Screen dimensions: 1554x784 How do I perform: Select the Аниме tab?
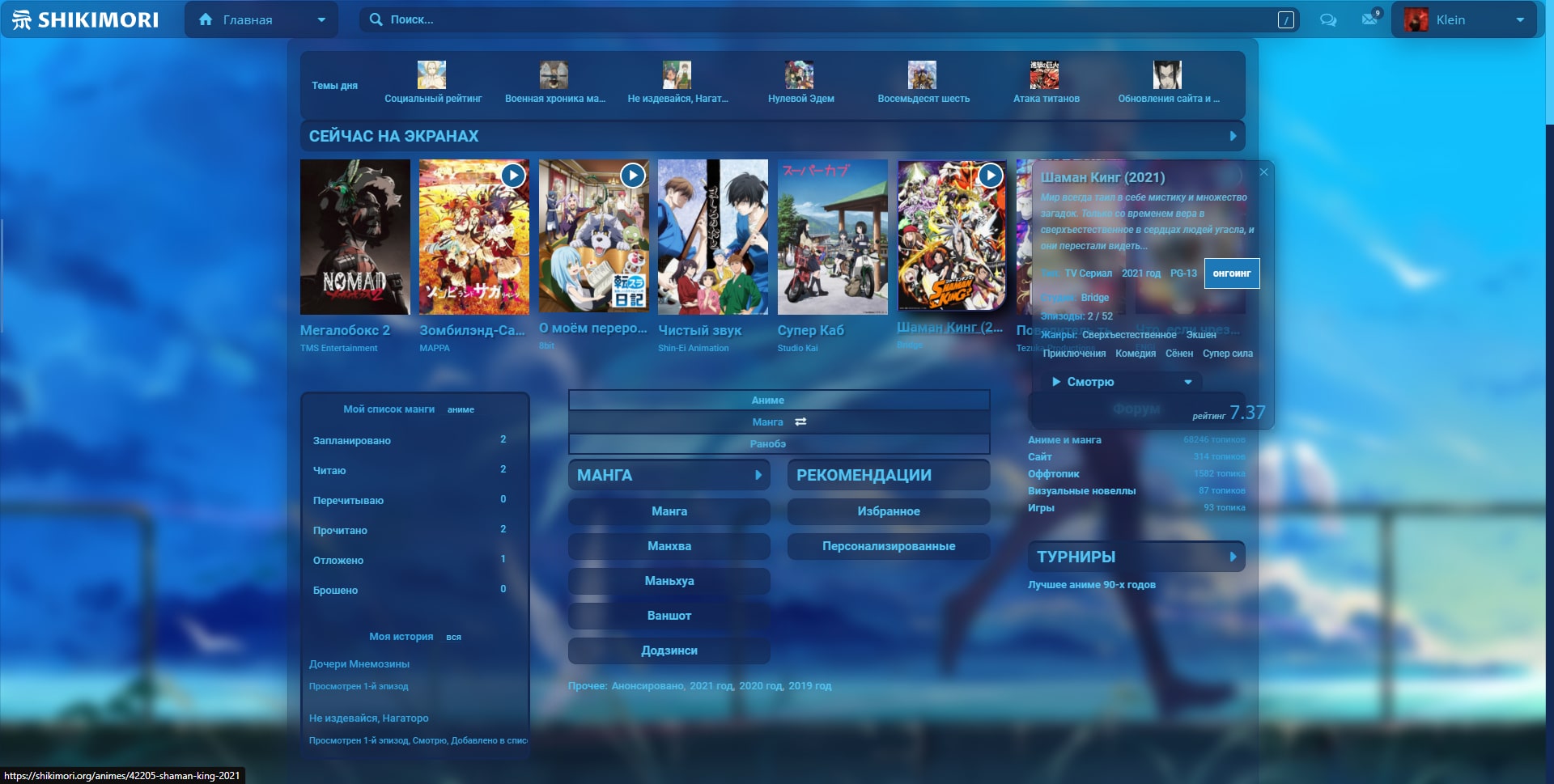(x=779, y=400)
